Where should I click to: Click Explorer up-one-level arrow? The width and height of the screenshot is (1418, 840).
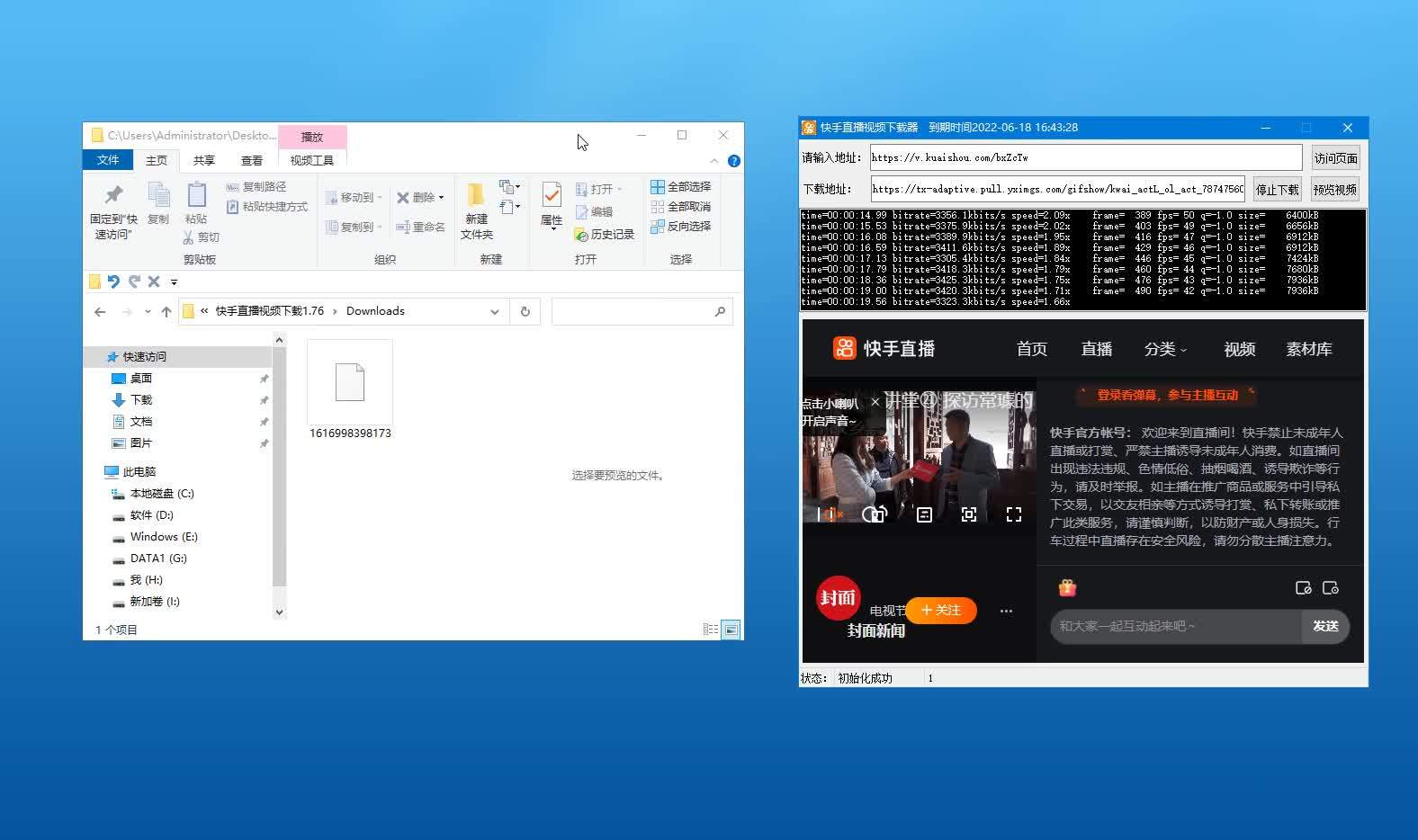166,312
